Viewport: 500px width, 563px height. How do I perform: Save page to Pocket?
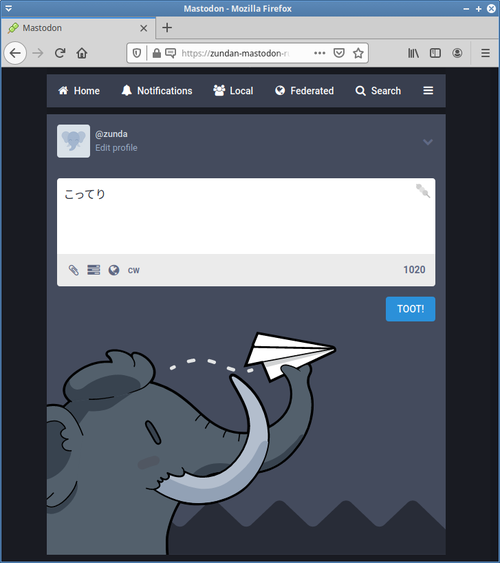339,53
